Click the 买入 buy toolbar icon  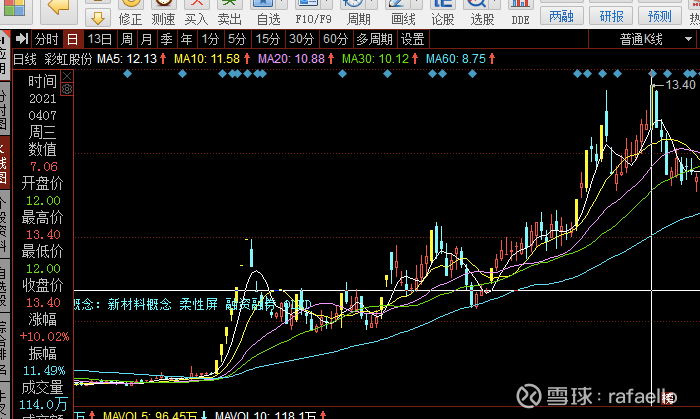click(x=196, y=12)
